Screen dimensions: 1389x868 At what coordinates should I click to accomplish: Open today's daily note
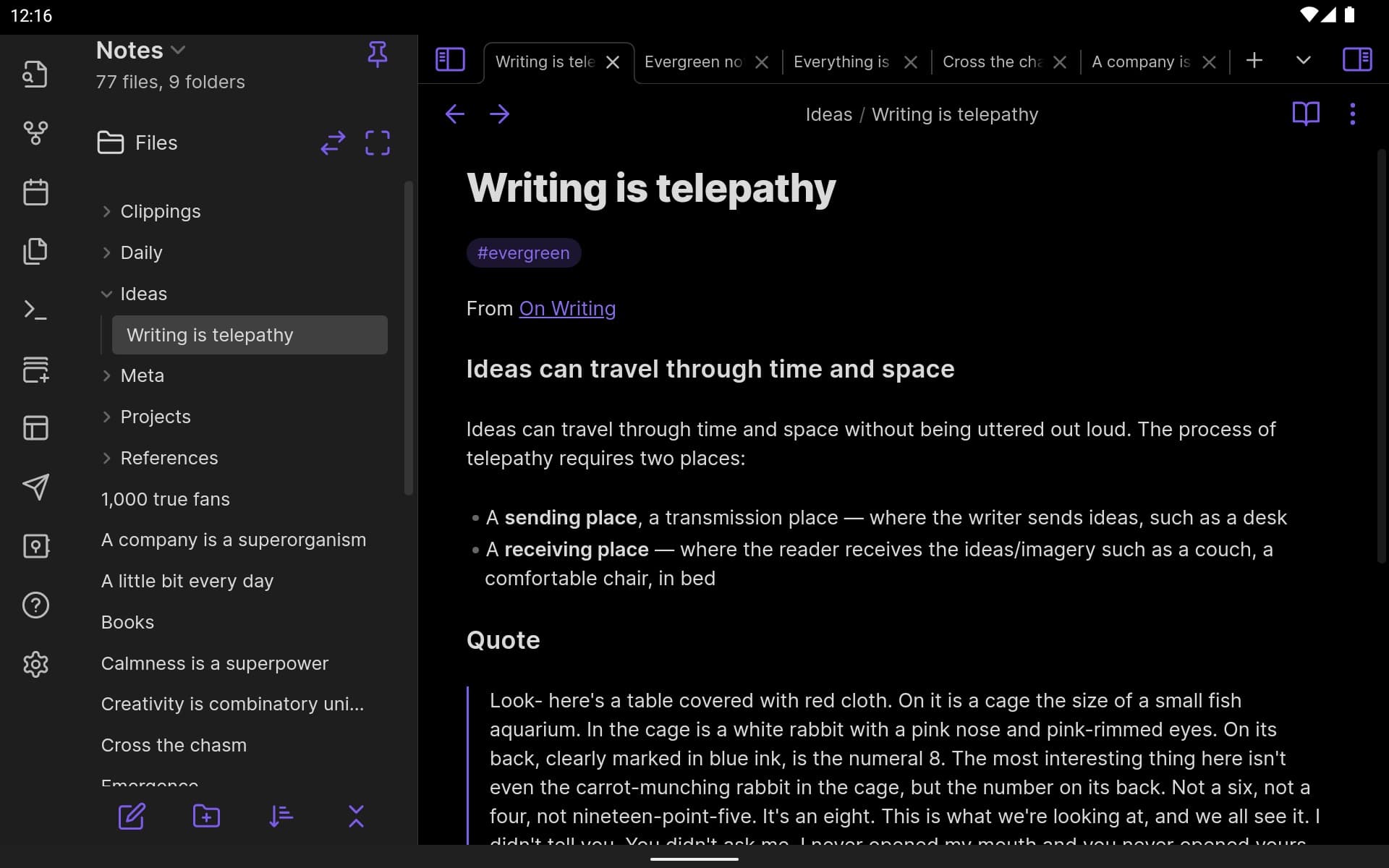(35, 192)
